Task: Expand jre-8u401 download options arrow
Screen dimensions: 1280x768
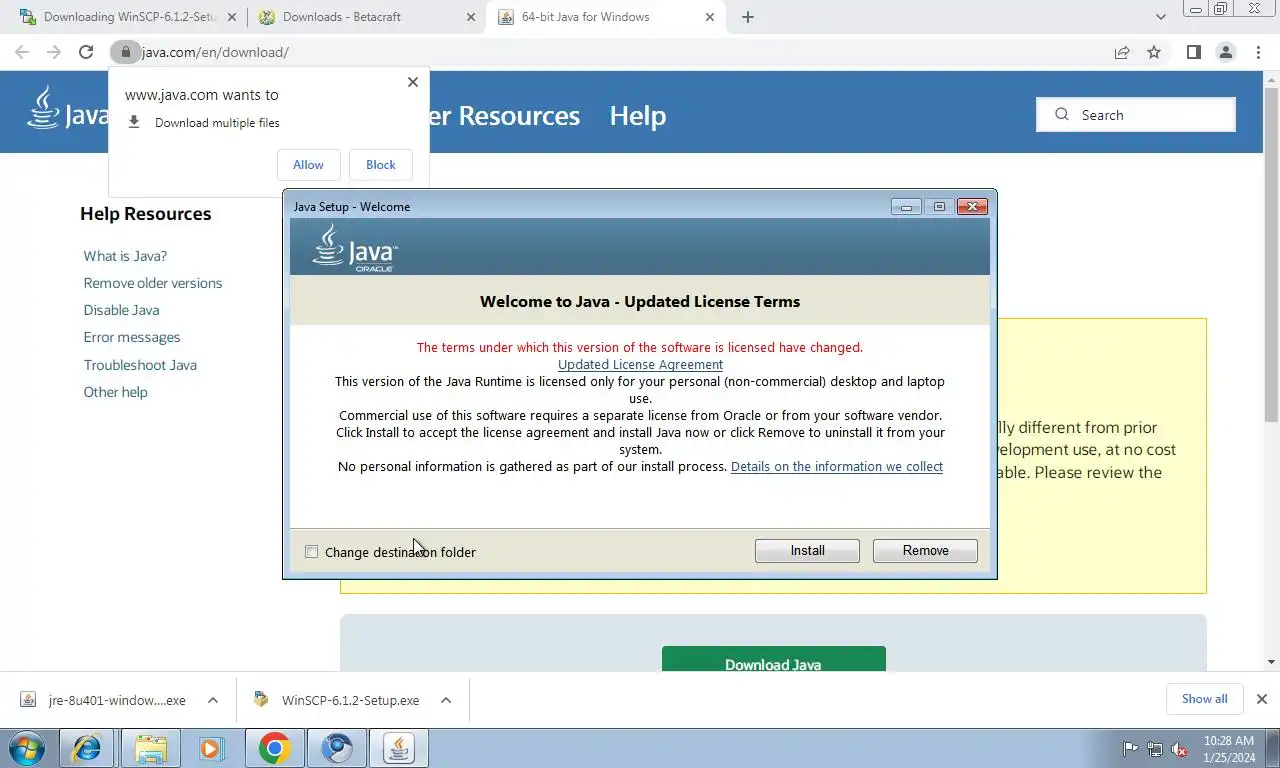Action: [x=213, y=700]
